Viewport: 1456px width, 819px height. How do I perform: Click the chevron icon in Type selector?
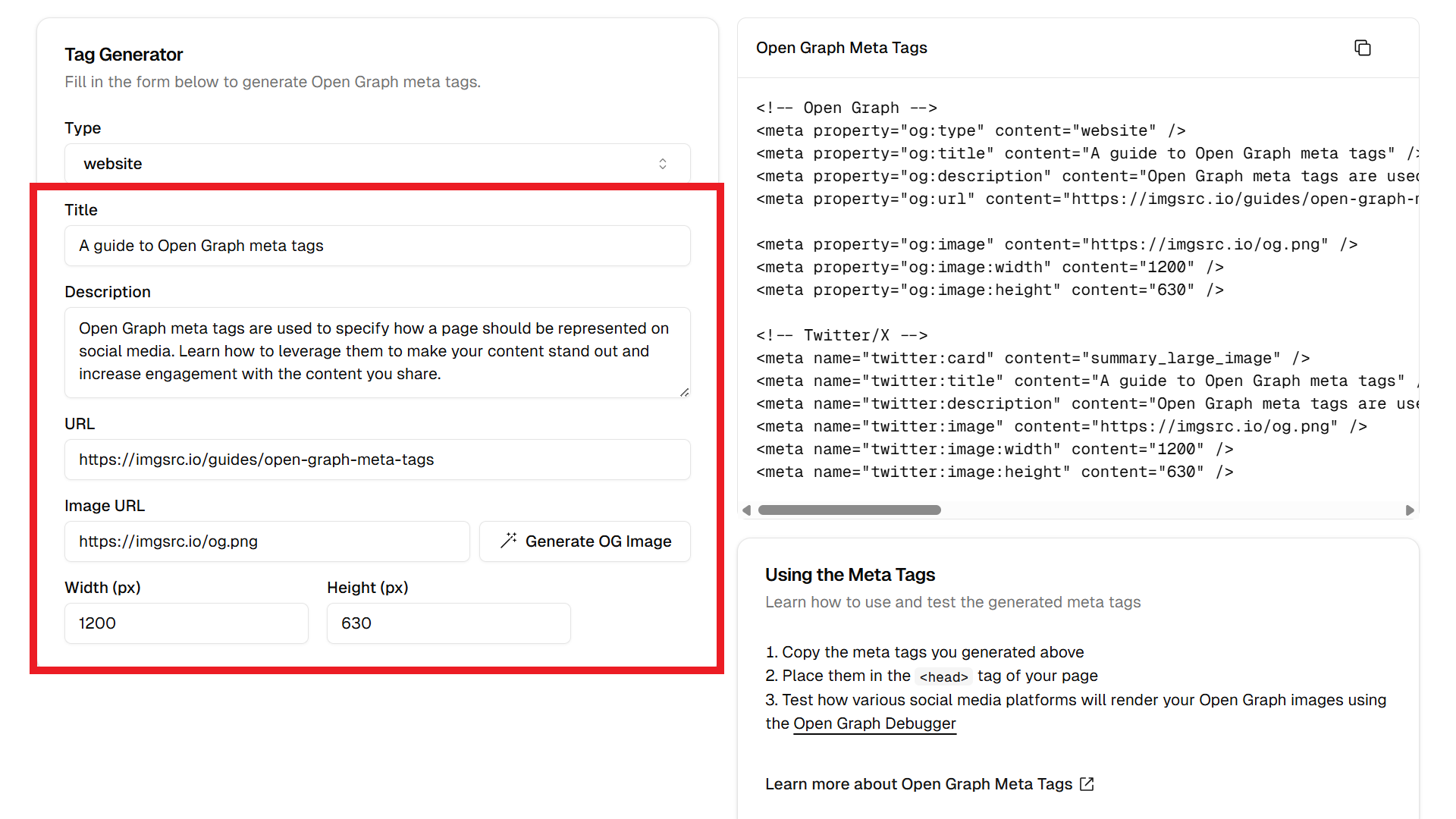663,164
